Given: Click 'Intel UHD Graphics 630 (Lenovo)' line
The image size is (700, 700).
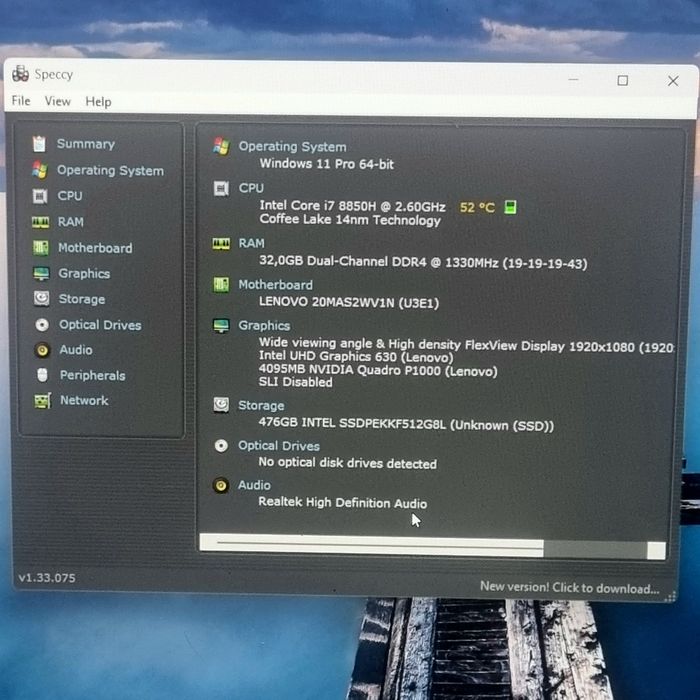Looking at the screenshot, I should pyautogui.click(x=356, y=357).
